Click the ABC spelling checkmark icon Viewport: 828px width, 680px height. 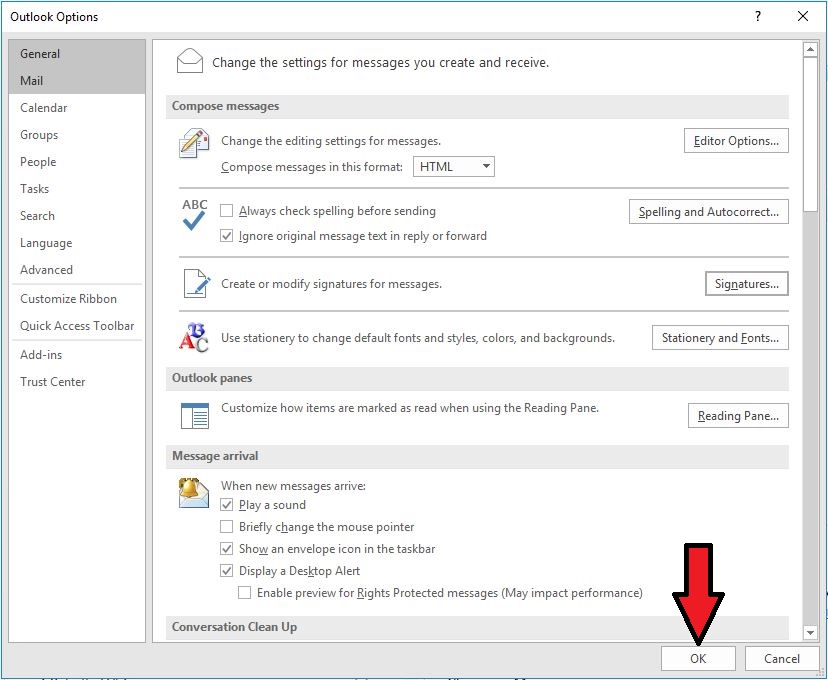pyautogui.click(x=194, y=215)
